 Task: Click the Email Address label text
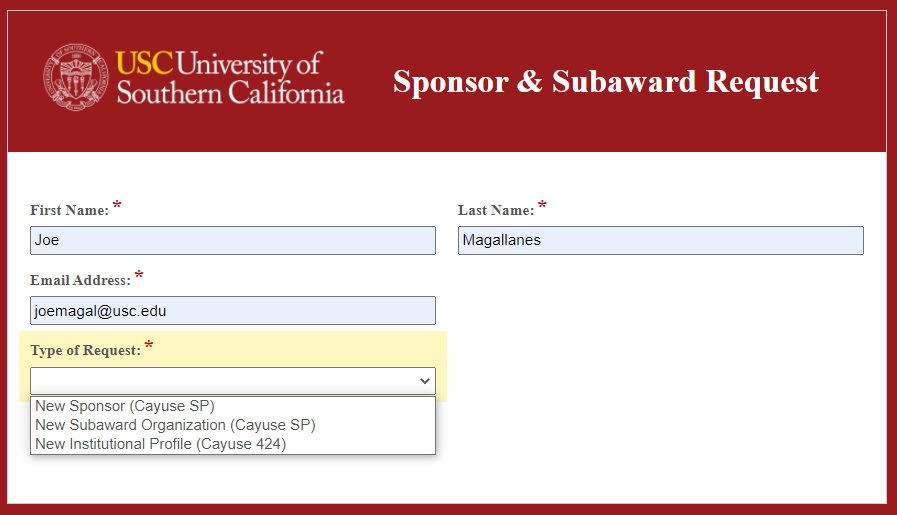[81, 280]
